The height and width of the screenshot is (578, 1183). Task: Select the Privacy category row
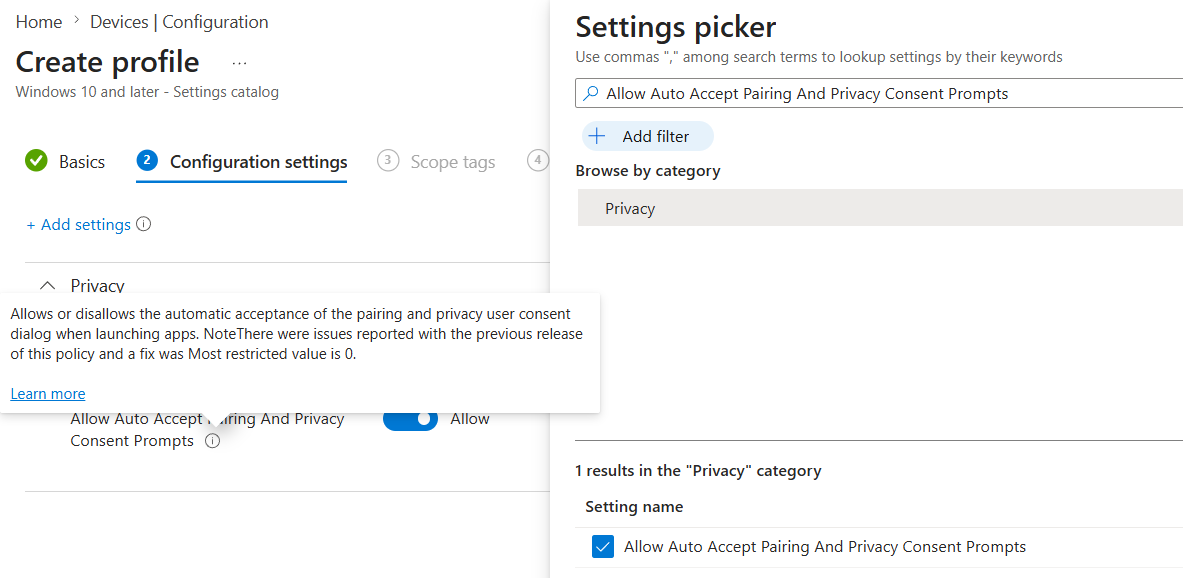pyautogui.click(x=880, y=208)
